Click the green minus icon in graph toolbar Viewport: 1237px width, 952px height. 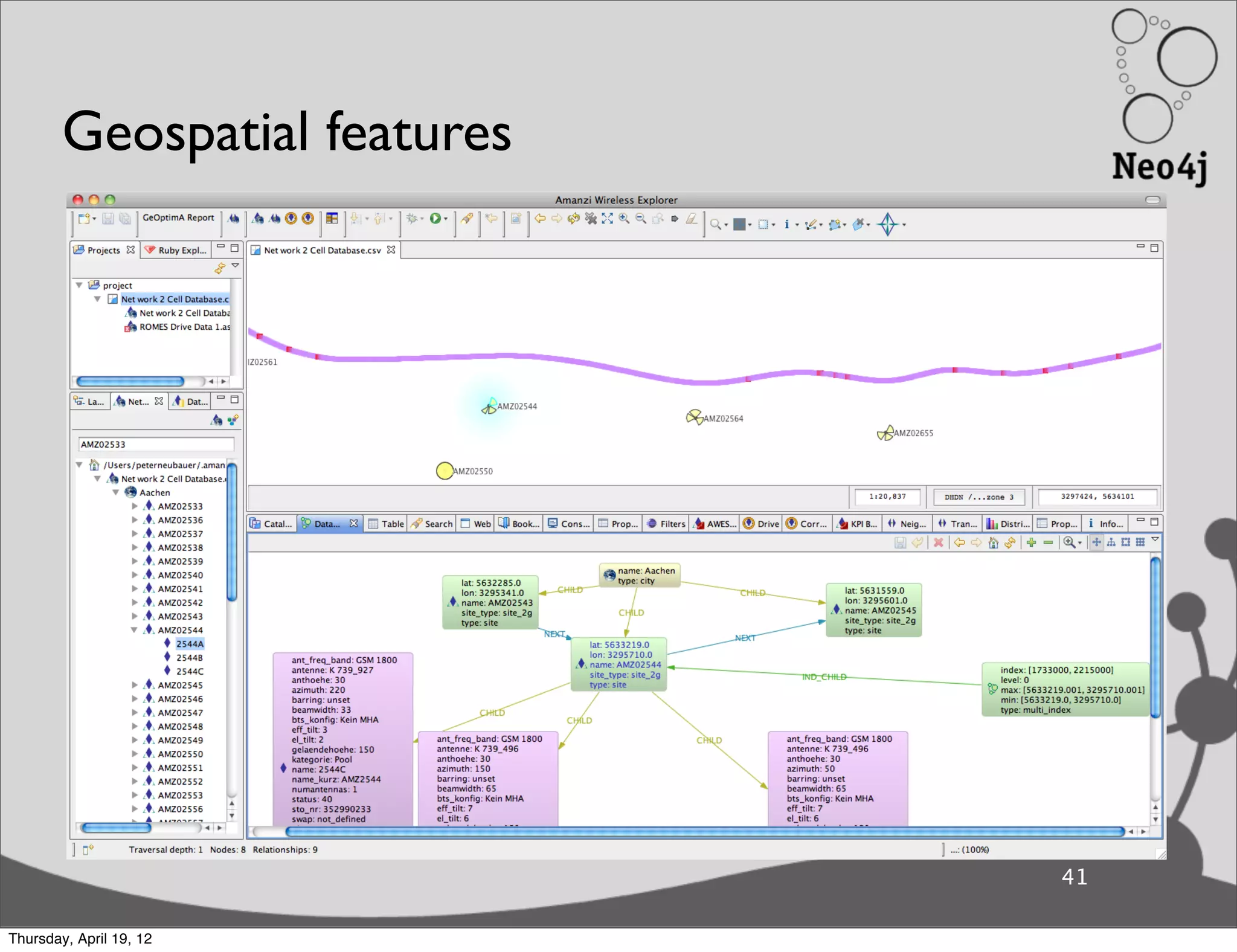[1048, 542]
